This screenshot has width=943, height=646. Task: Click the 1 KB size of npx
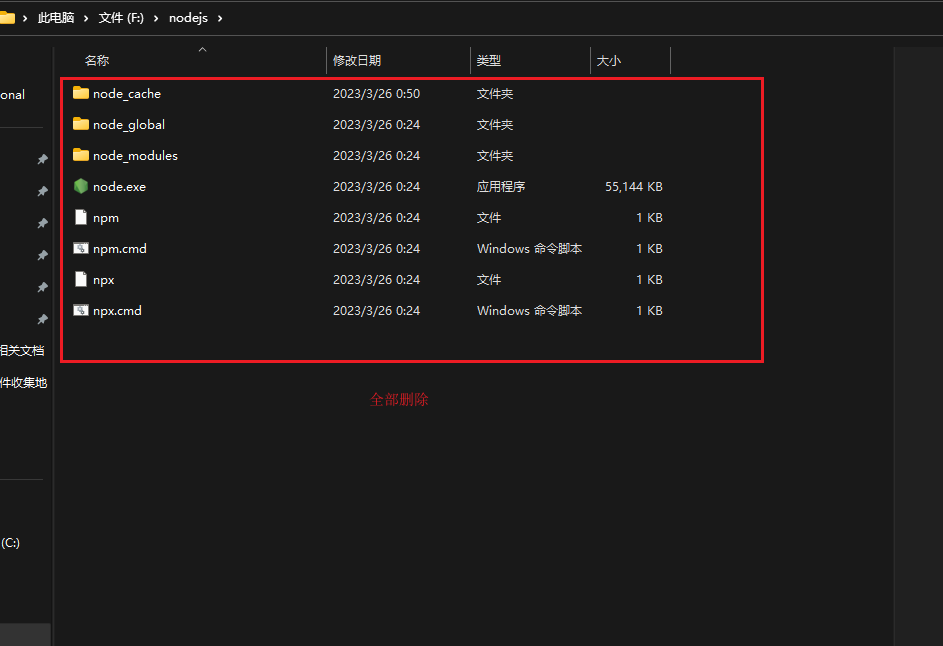coord(650,280)
